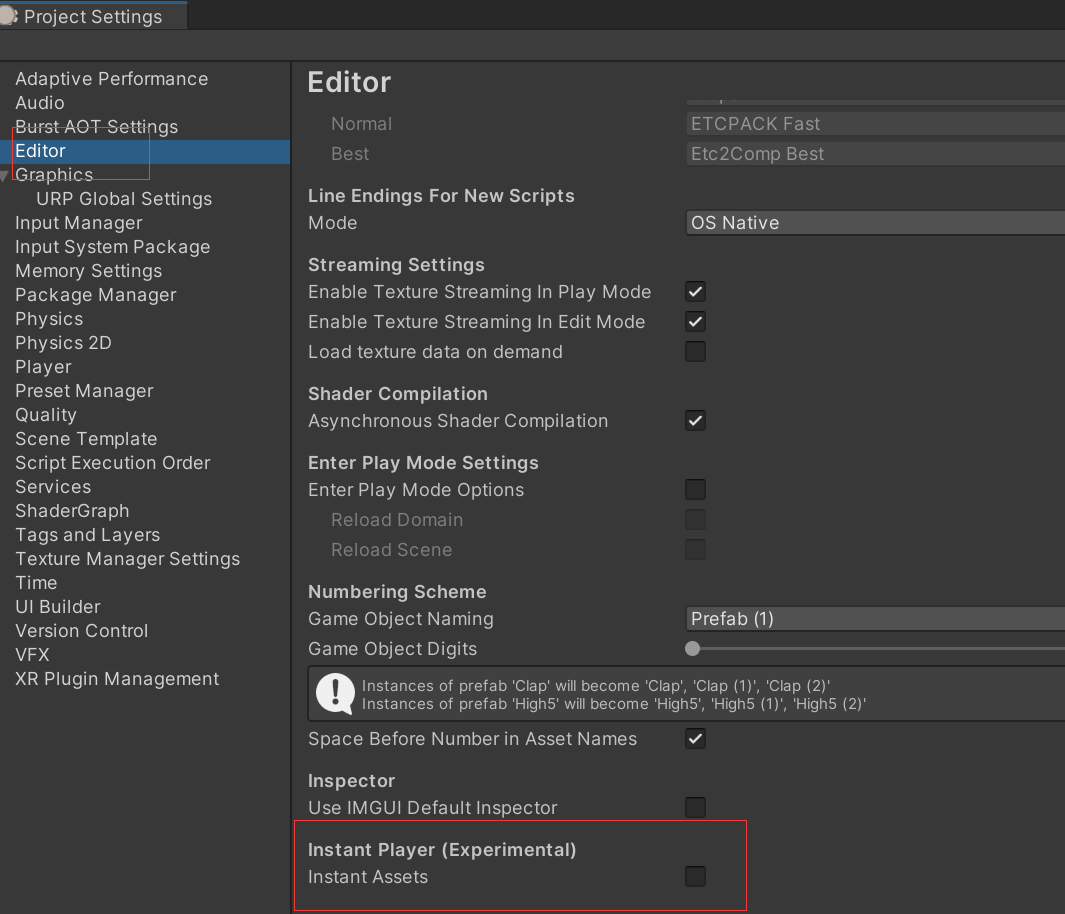Disable Texture Streaming In Play Mode checkbox
This screenshot has height=914, width=1065.
[x=695, y=292]
